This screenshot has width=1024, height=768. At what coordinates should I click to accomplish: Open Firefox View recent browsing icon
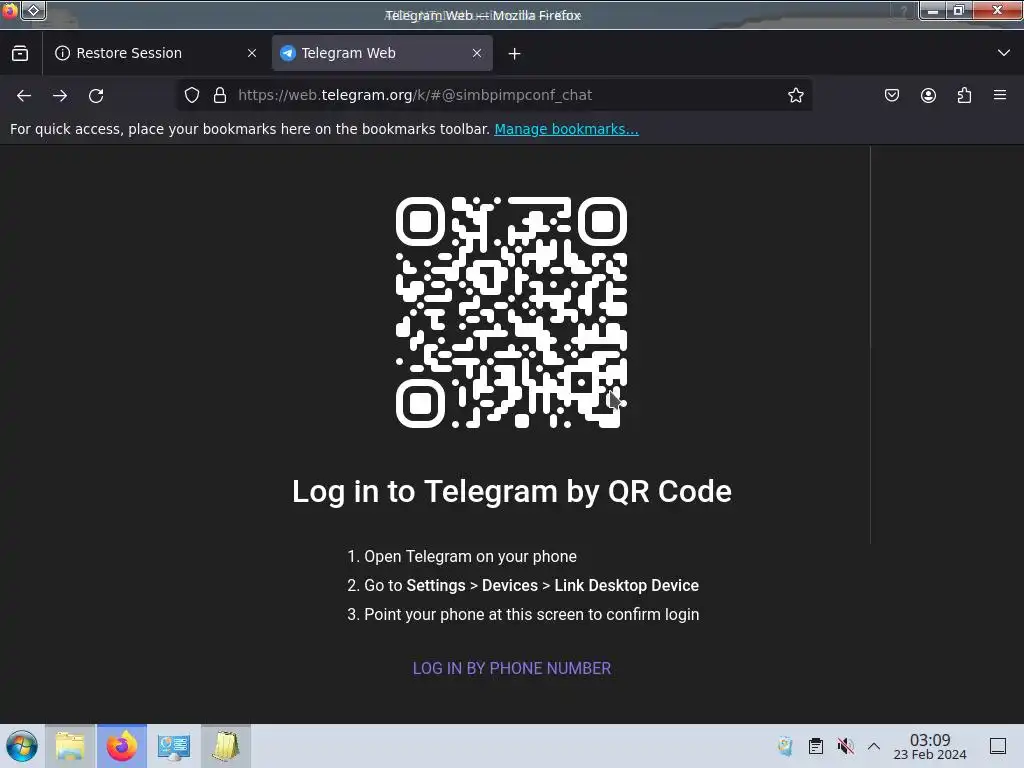coord(20,53)
